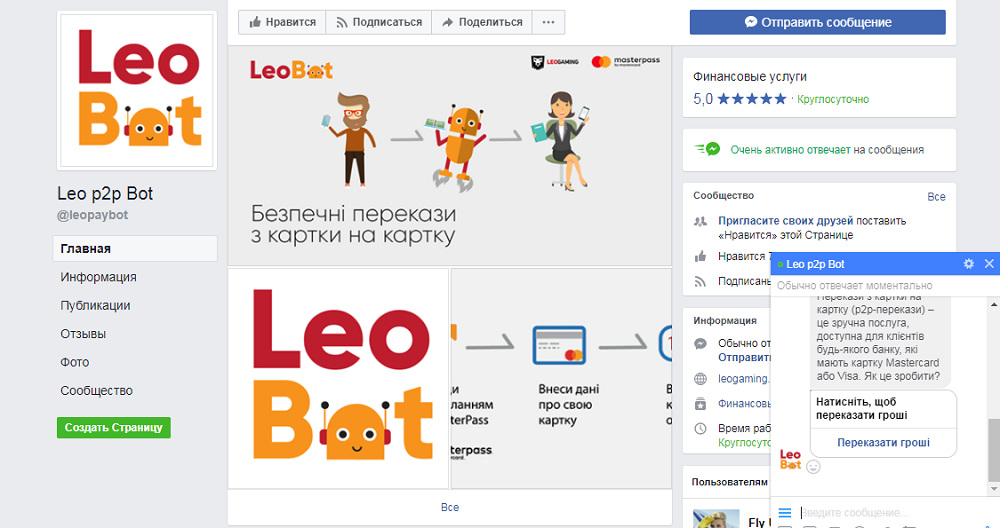Click Подписаться to follow the page

[379, 22]
